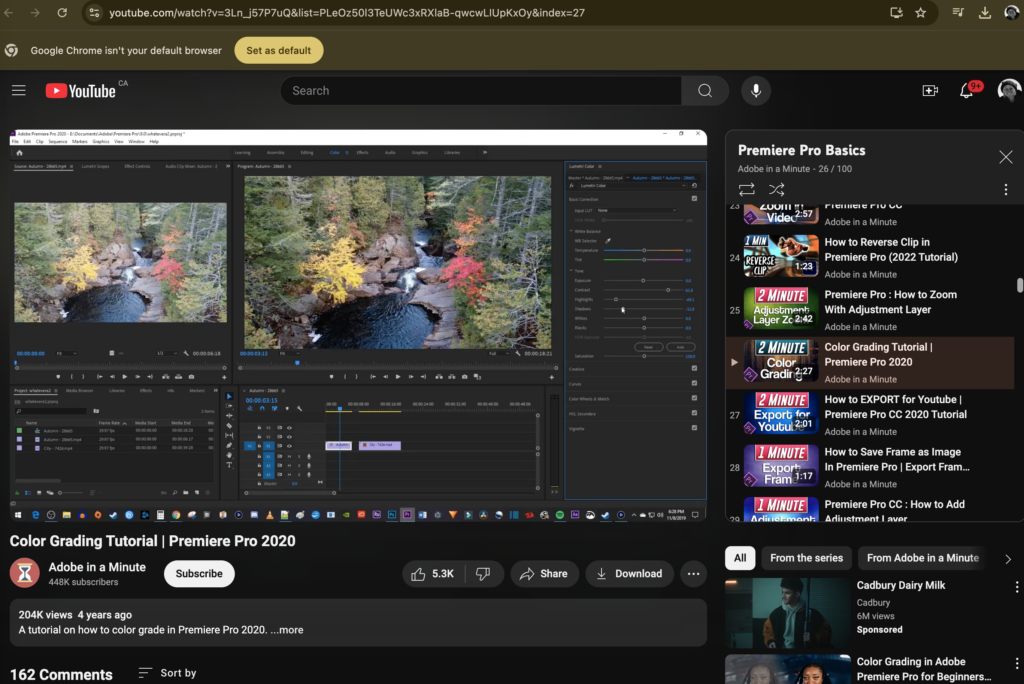Open options for Color Grading for Beginners video

(x=1016, y=663)
